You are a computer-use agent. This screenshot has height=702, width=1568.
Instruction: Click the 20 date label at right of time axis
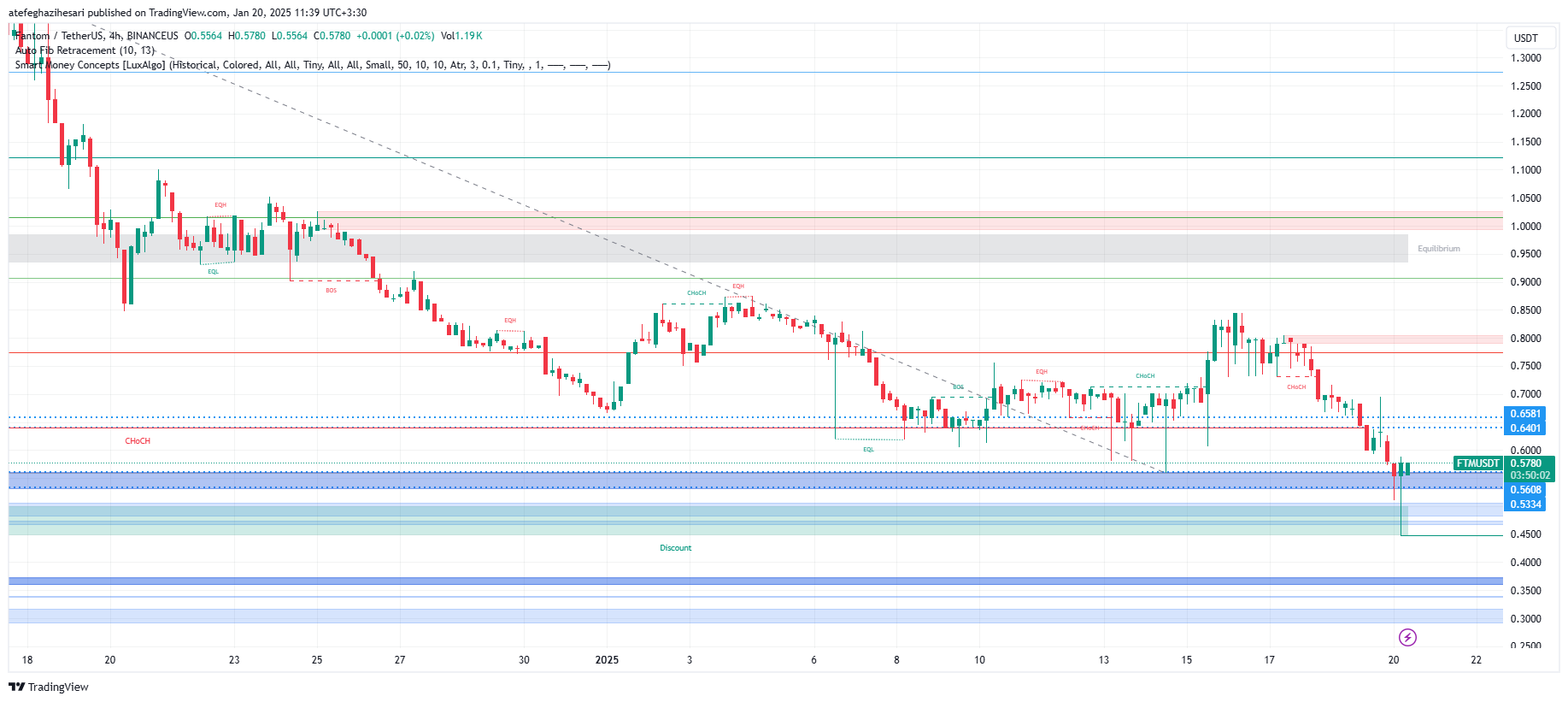pos(1394,659)
